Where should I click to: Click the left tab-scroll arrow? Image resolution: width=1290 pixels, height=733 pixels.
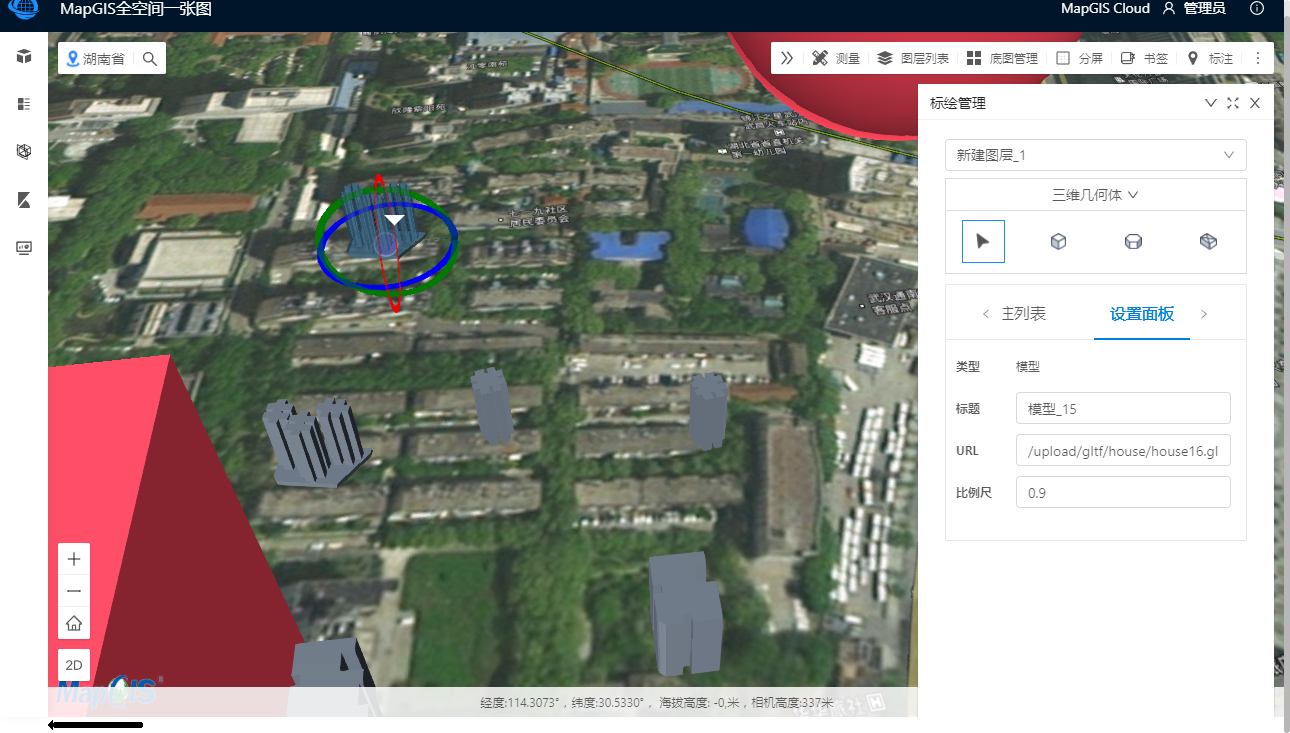tap(986, 314)
